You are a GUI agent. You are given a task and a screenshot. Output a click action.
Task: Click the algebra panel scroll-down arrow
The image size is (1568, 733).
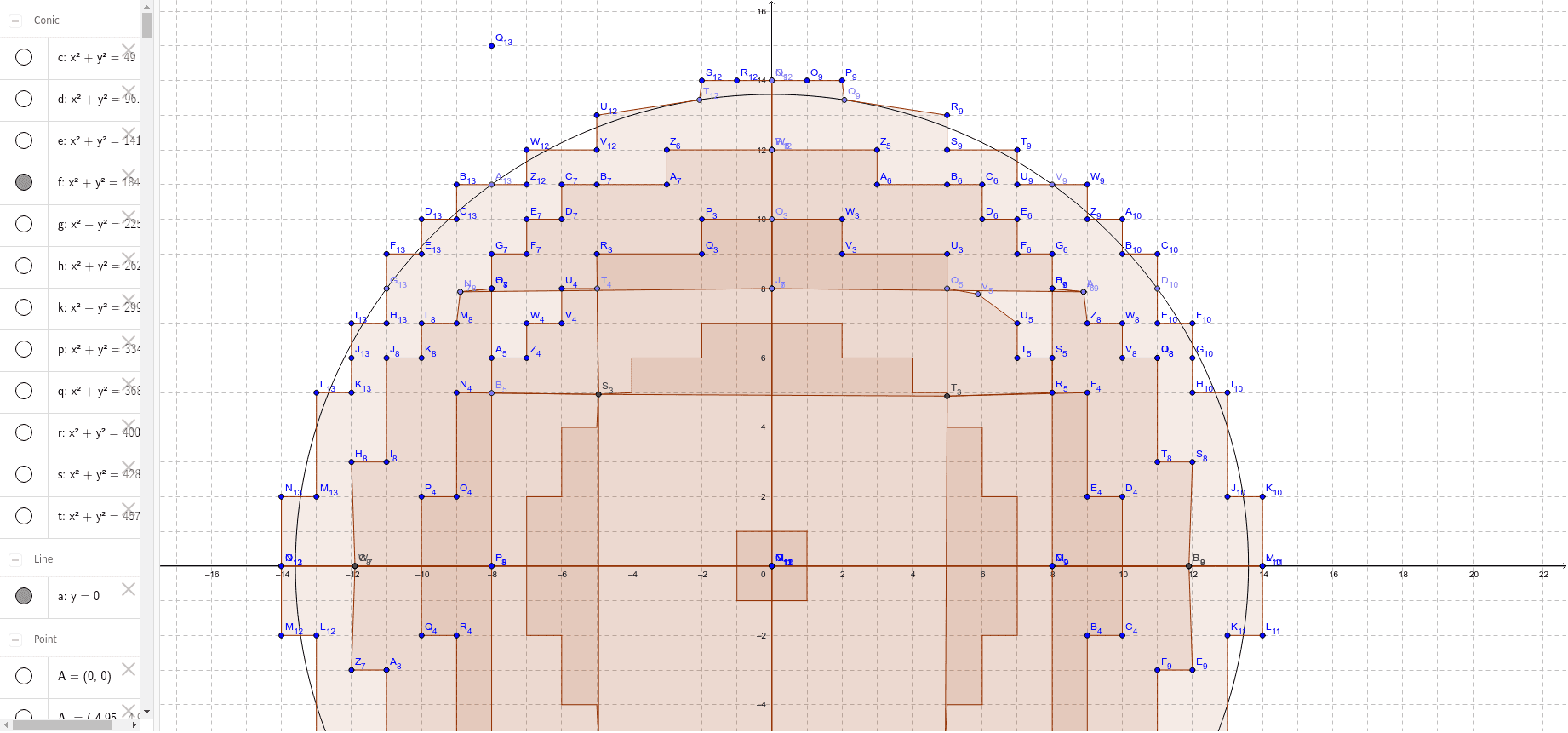[x=146, y=712]
